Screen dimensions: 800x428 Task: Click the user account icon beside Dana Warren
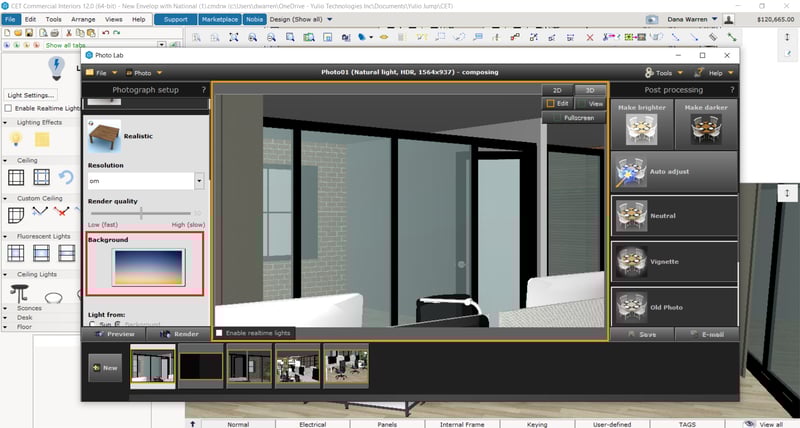pos(729,19)
